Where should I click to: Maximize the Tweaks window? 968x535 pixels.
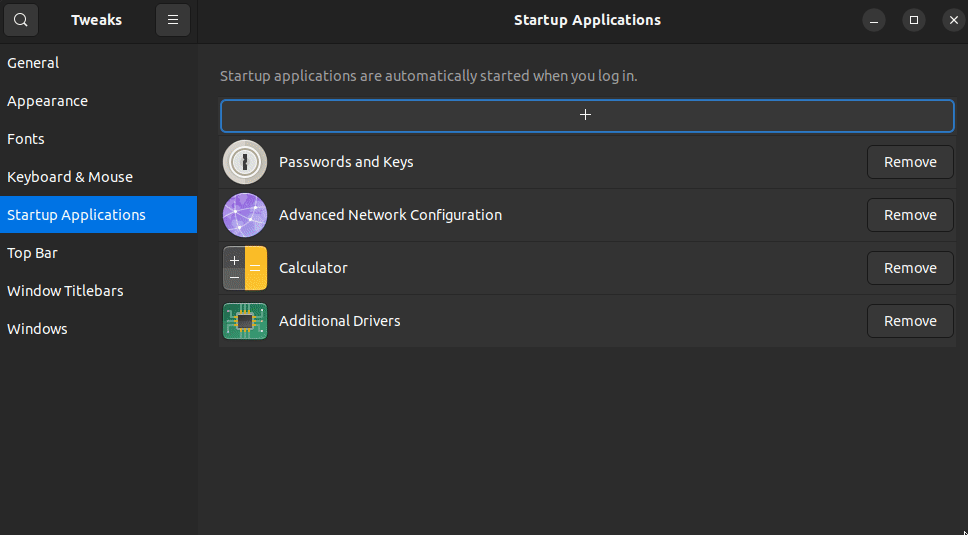[x=914, y=20]
